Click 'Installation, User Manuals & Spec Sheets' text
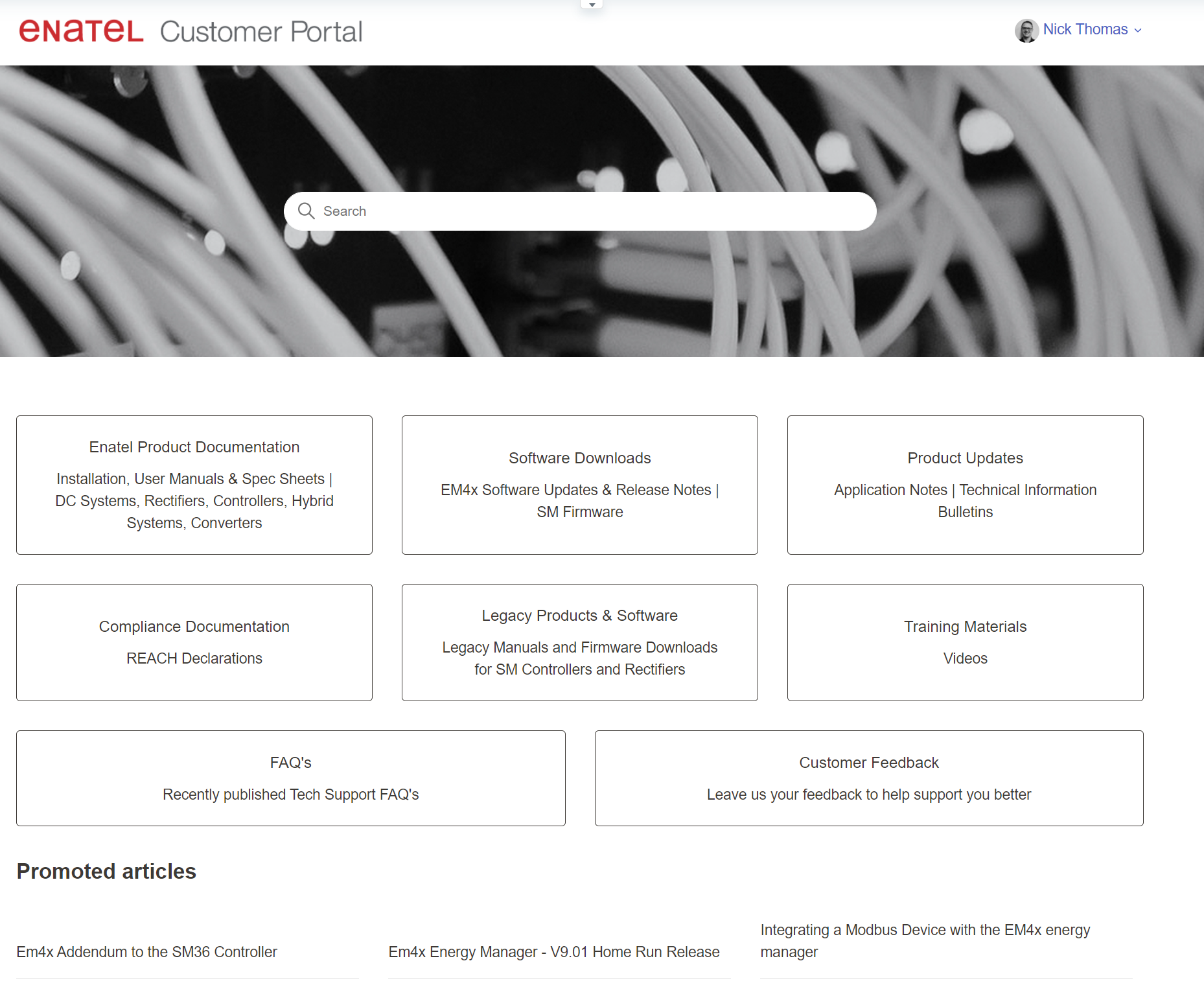This screenshot has height=985, width=1204. click(191, 479)
